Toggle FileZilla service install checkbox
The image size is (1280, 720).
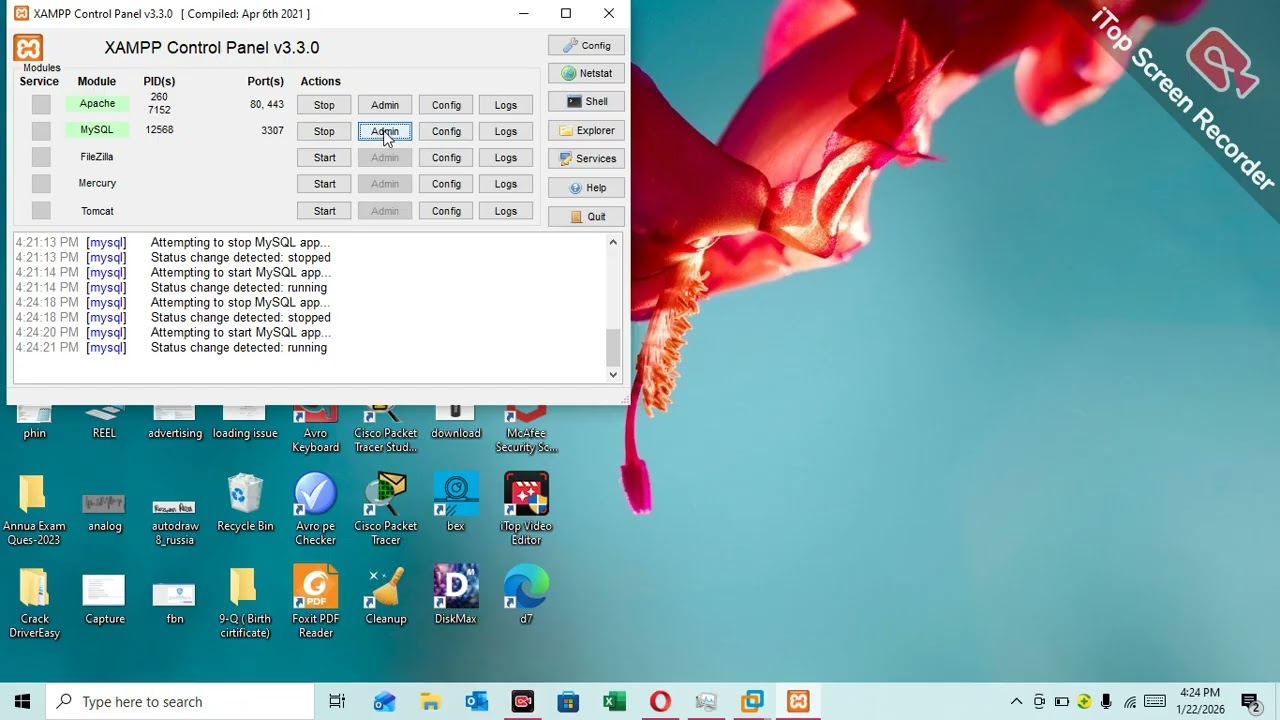[x=41, y=157]
